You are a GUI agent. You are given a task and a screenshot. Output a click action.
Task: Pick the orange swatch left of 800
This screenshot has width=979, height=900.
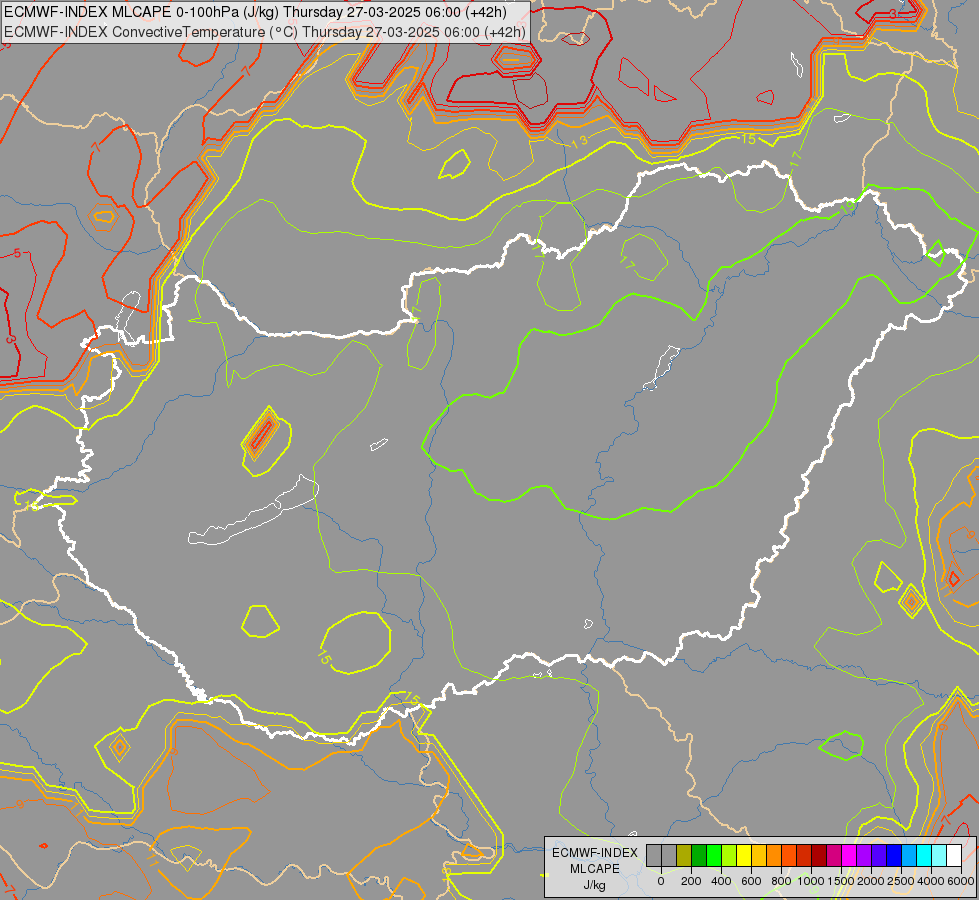[774, 855]
